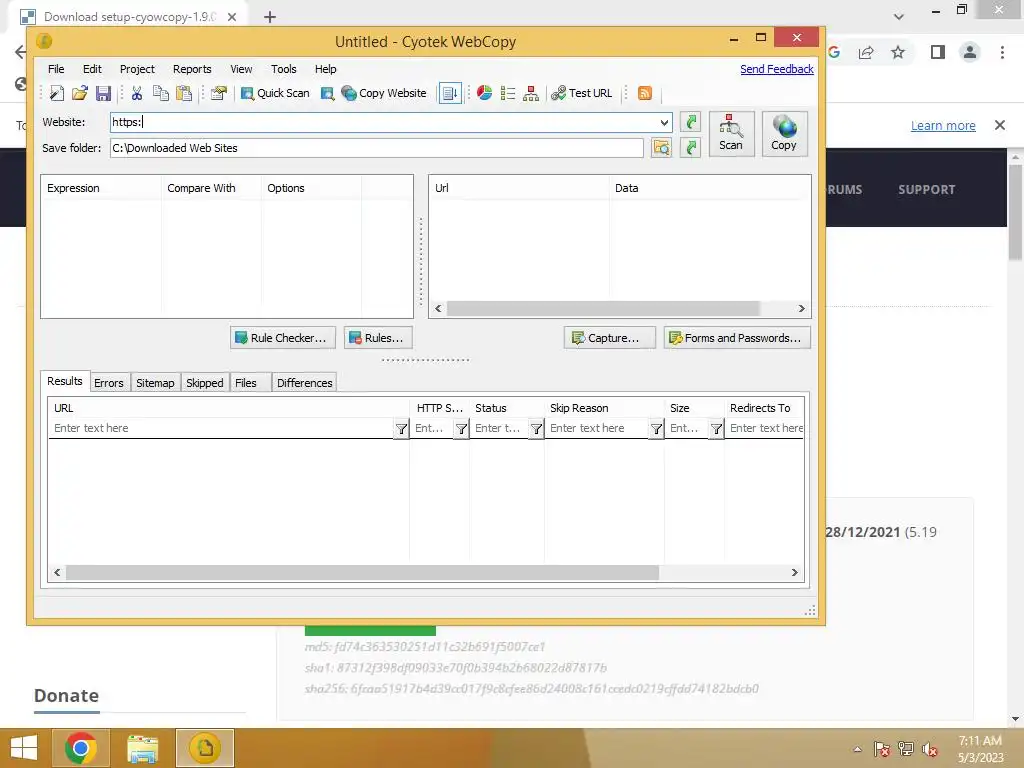Open File Explorer from the taskbar
Image resolution: width=1024 pixels, height=768 pixels.
(142, 748)
